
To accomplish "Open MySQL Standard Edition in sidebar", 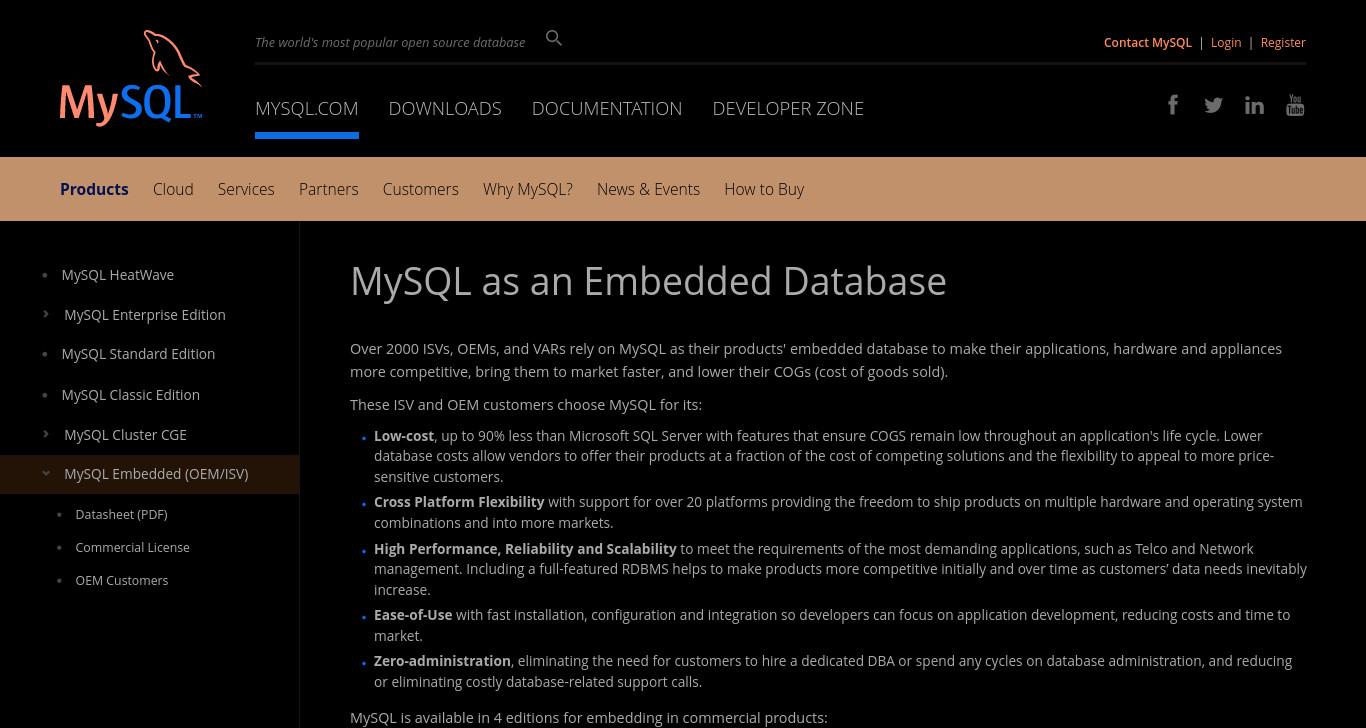I will click(138, 354).
